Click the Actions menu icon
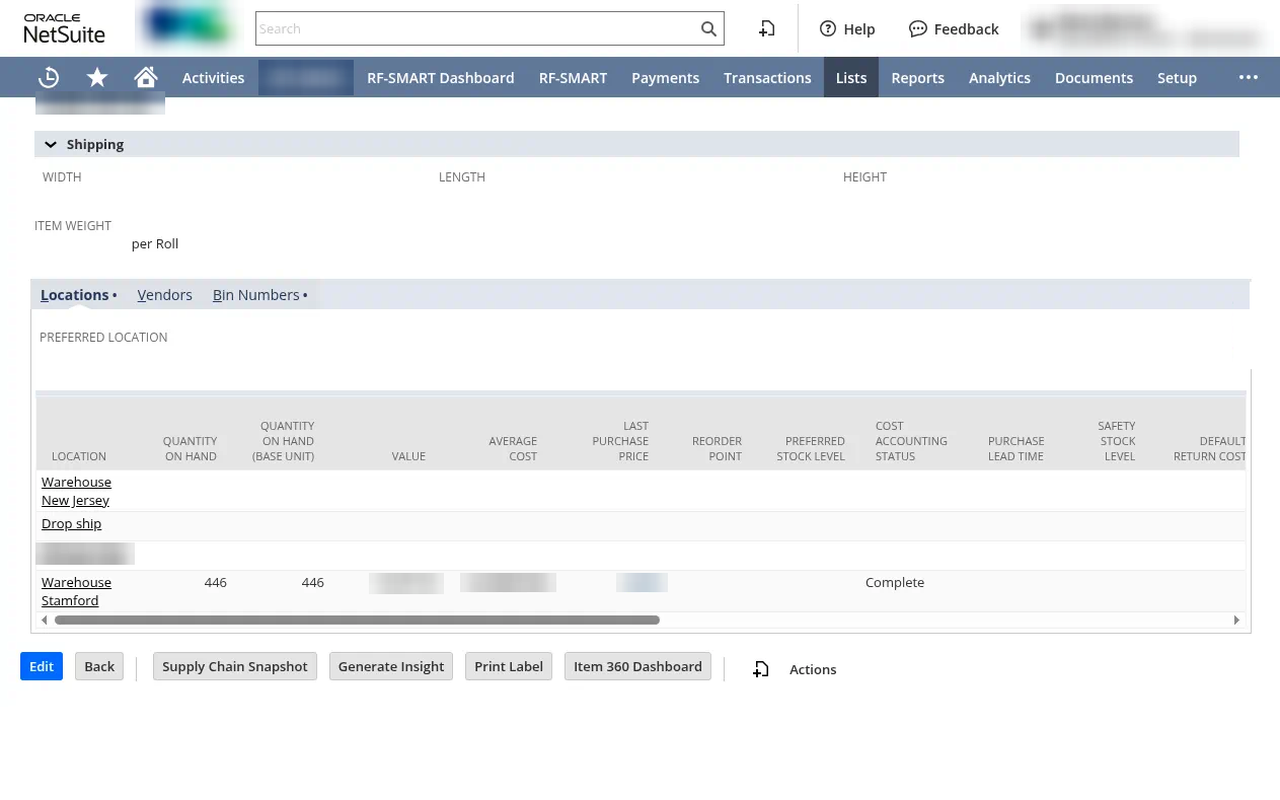1280x800 pixels. (x=761, y=669)
